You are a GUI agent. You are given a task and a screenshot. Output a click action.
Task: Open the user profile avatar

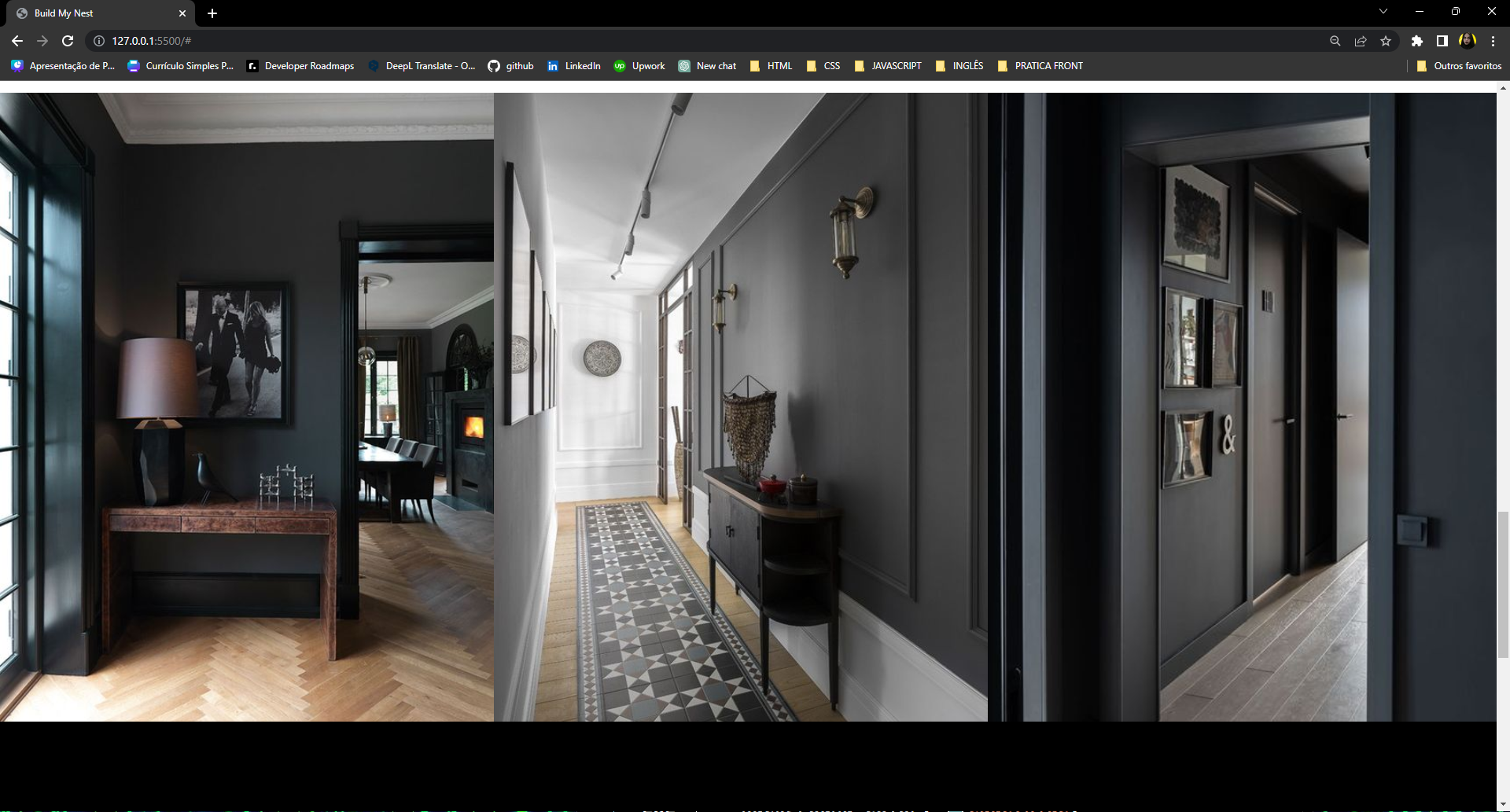(1467, 41)
